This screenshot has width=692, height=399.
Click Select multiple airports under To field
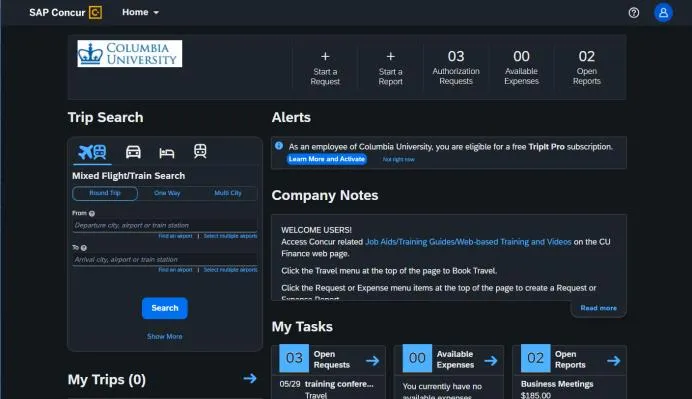click(230, 270)
